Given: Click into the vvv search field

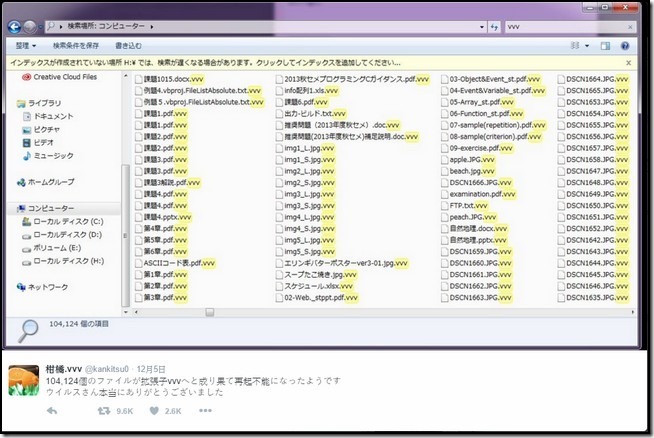Looking at the screenshot, I should point(565,27).
